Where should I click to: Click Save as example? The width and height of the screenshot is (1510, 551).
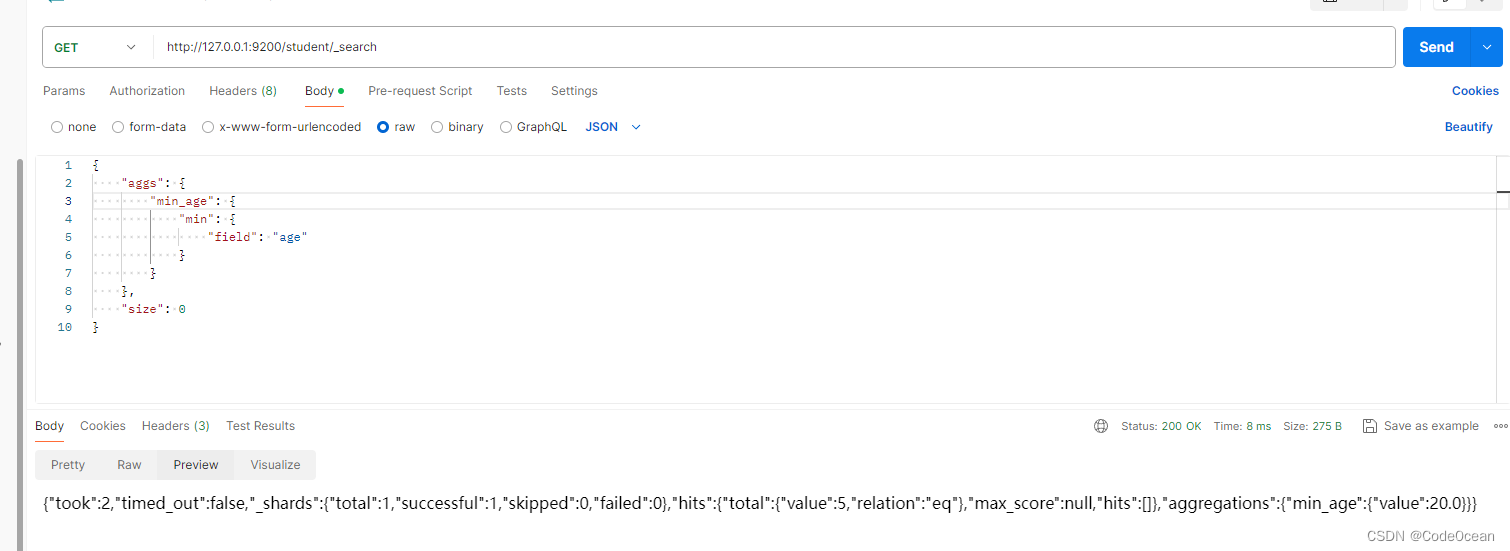click(x=1431, y=426)
